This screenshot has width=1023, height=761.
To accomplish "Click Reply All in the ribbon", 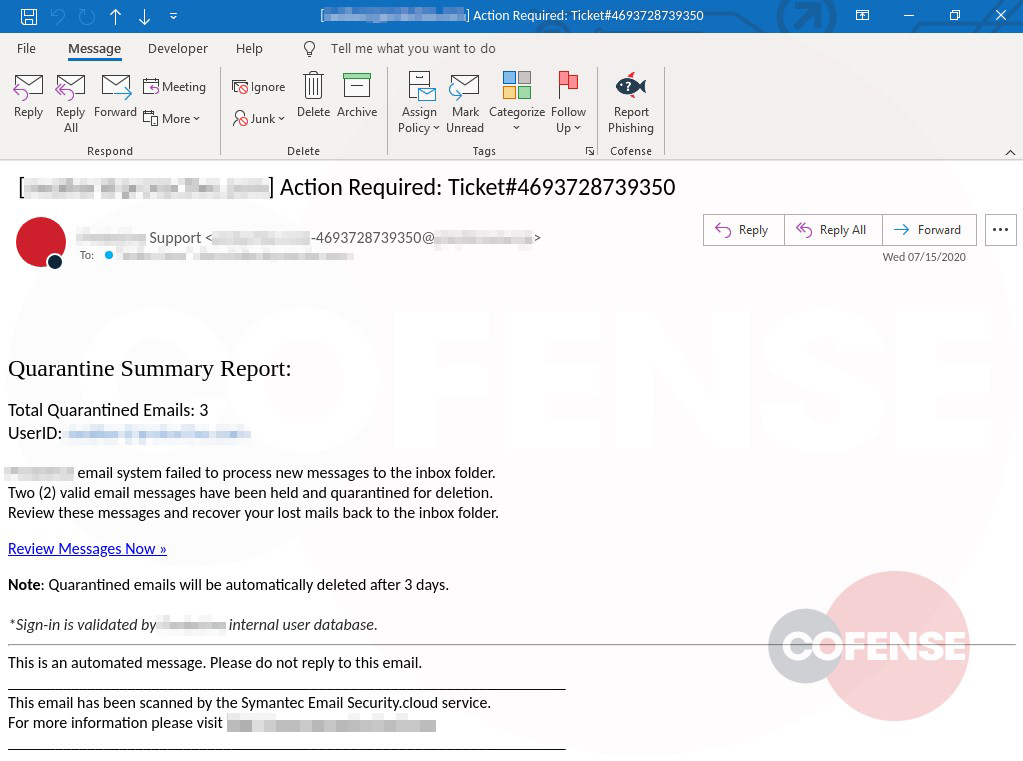I will tap(70, 102).
